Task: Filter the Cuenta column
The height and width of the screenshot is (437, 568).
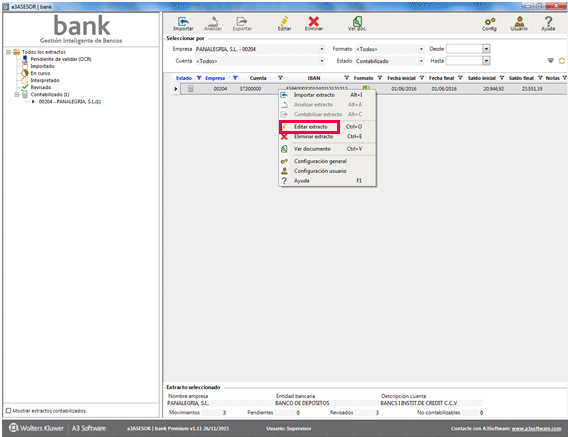Action: tap(280, 78)
